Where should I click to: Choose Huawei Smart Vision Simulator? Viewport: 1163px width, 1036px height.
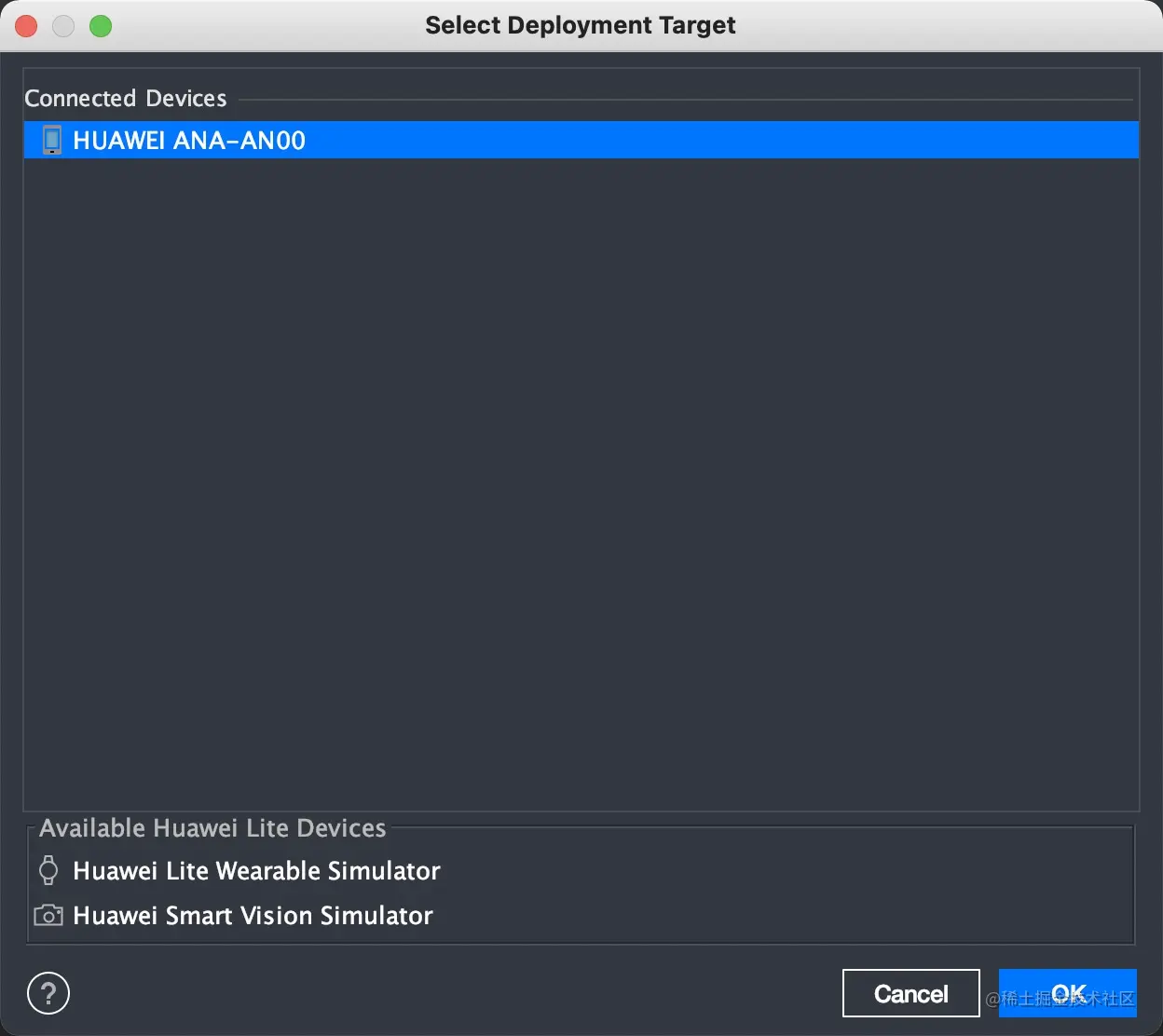[x=253, y=916]
